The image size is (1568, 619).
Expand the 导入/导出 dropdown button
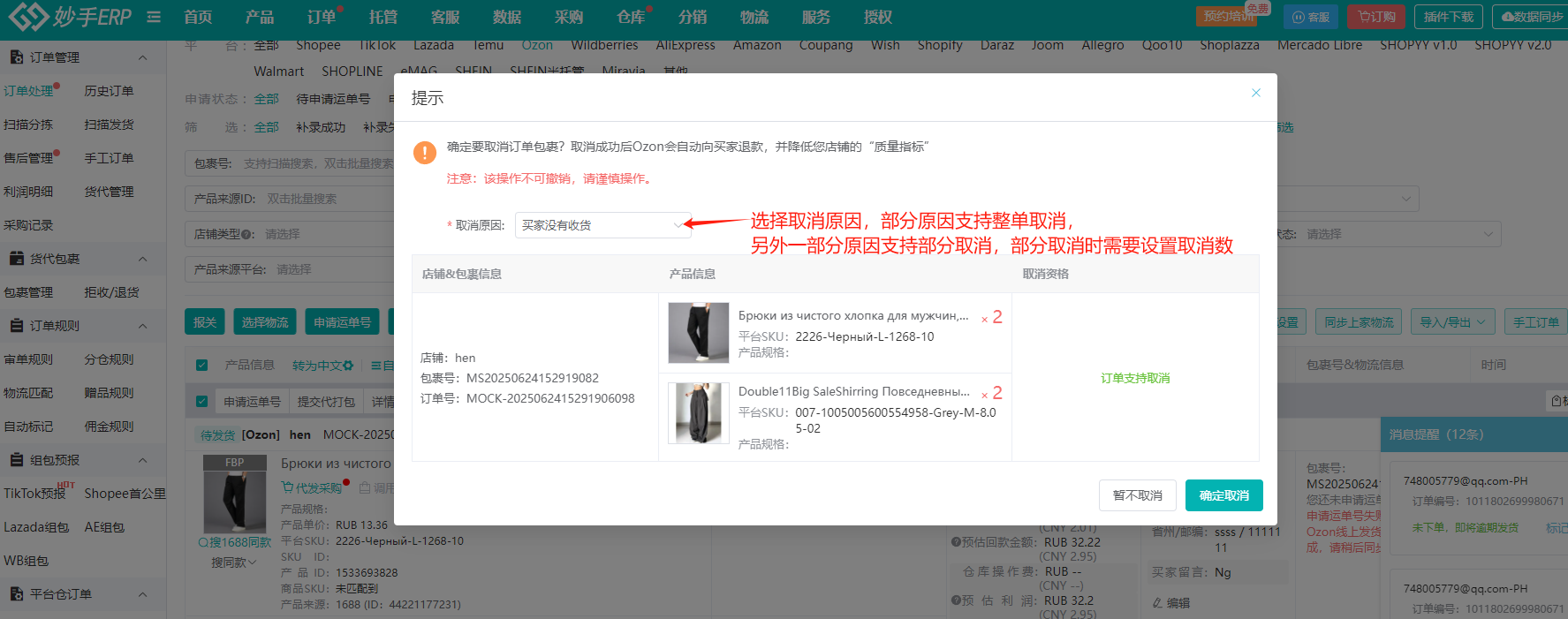(x=1452, y=322)
